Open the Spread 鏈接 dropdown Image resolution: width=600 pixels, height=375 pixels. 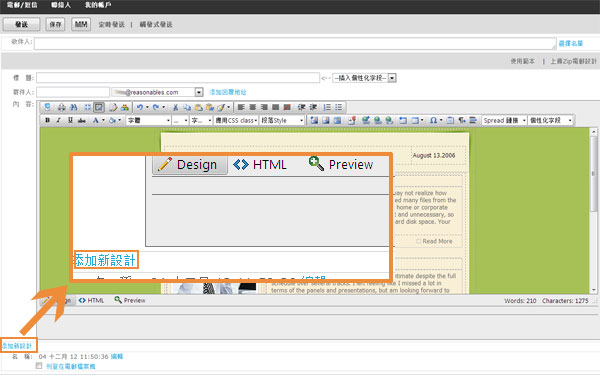click(504, 120)
